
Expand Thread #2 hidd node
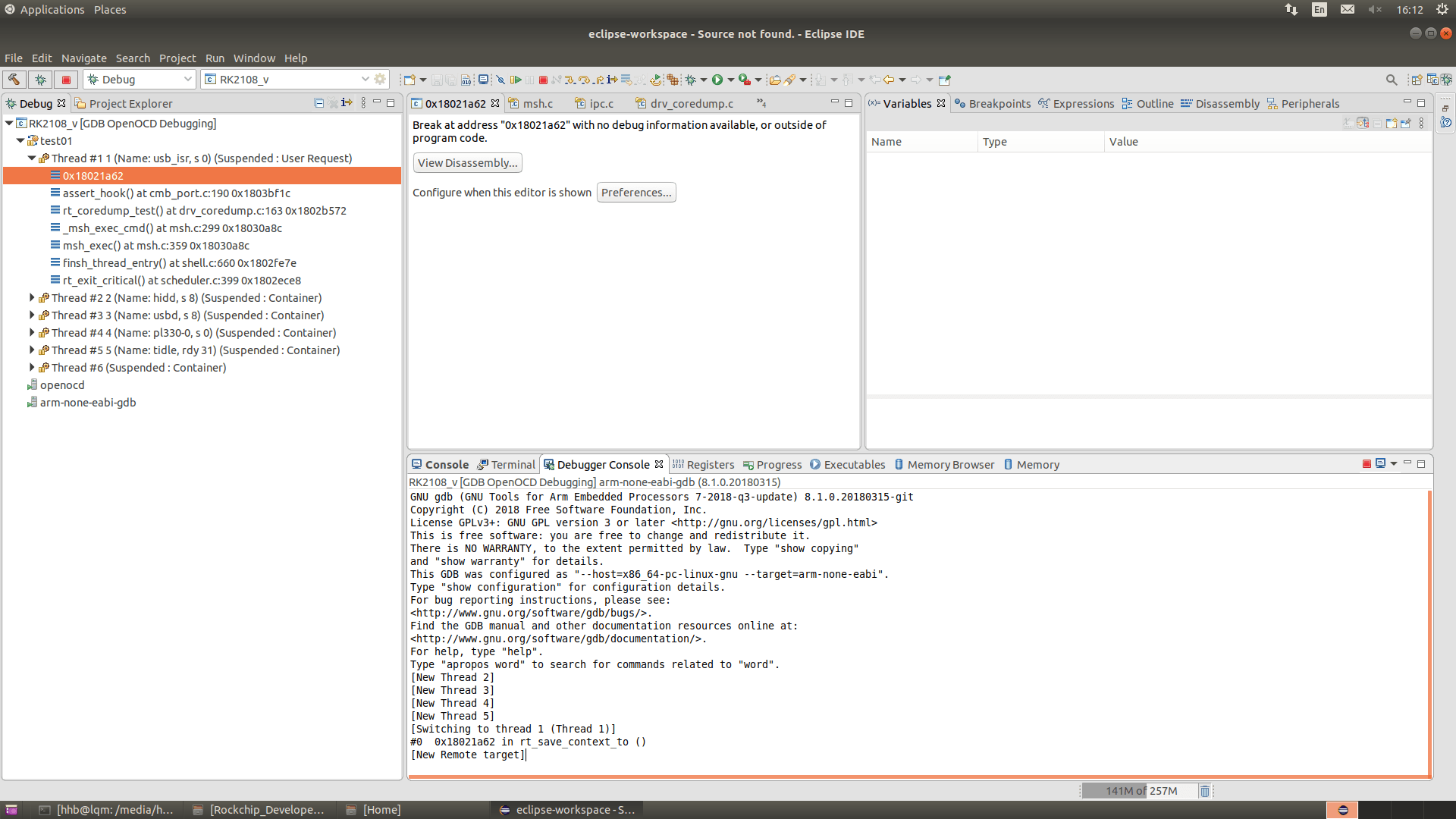tap(32, 297)
